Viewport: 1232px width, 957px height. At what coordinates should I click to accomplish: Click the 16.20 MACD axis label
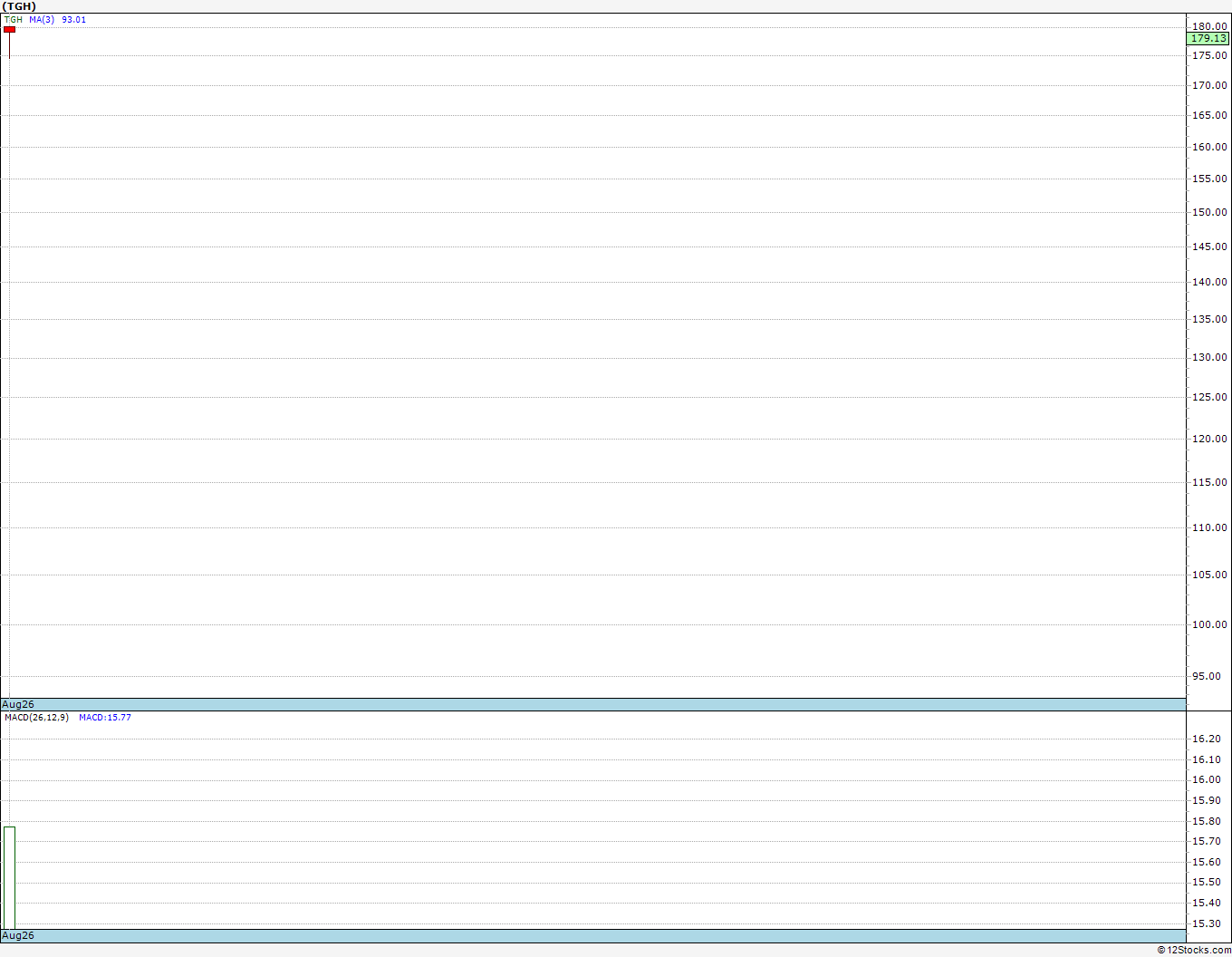click(x=1206, y=739)
